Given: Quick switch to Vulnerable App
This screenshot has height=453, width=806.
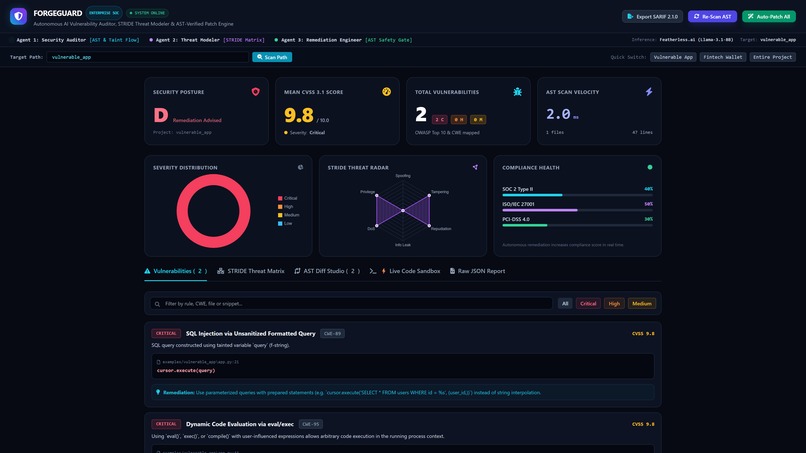Looking at the screenshot, I should [673, 57].
